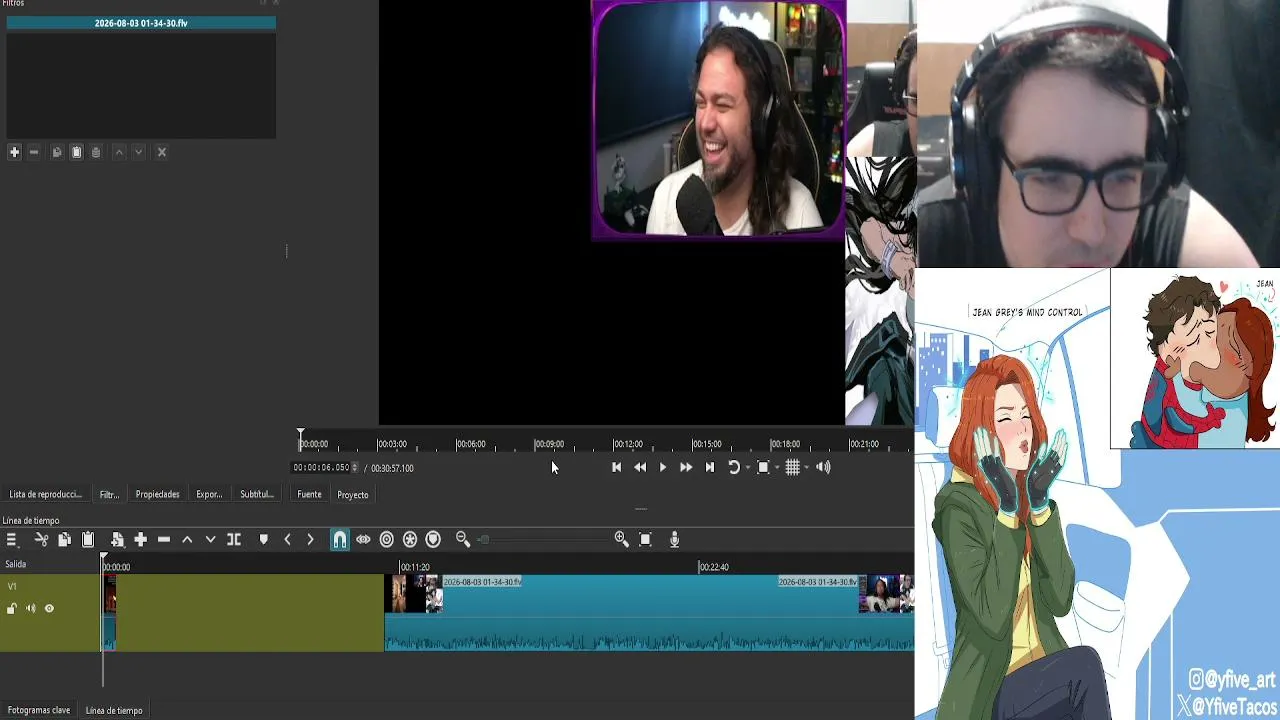Toggle ripple trim and drop

pyautogui.click(x=386, y=540)
